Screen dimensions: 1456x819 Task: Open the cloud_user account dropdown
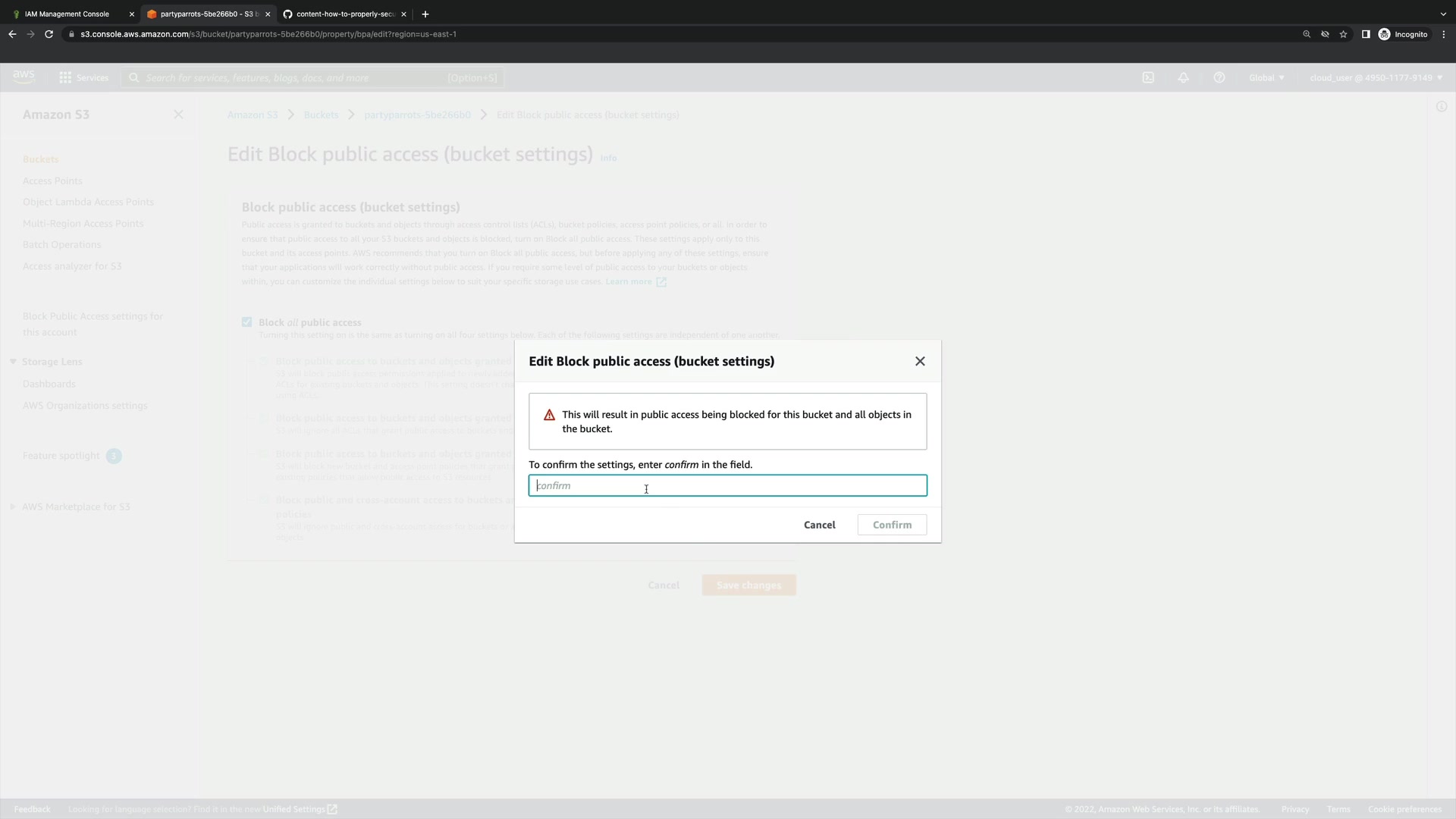pyautogui.click(x=1375, y=77)
